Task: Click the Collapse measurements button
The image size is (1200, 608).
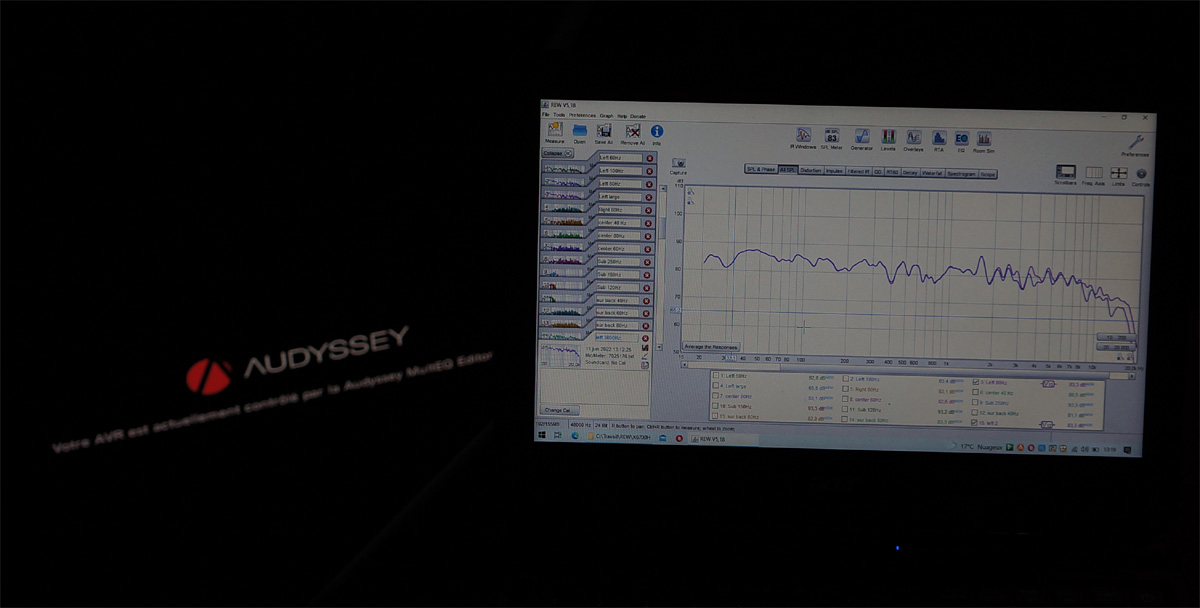Action: [557, 153]
